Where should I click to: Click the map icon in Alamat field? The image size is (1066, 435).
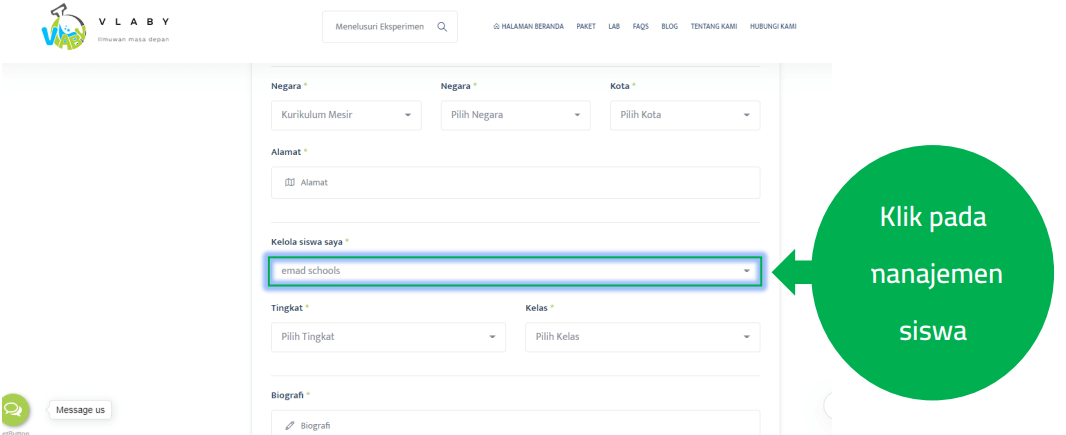click(290, 182)
